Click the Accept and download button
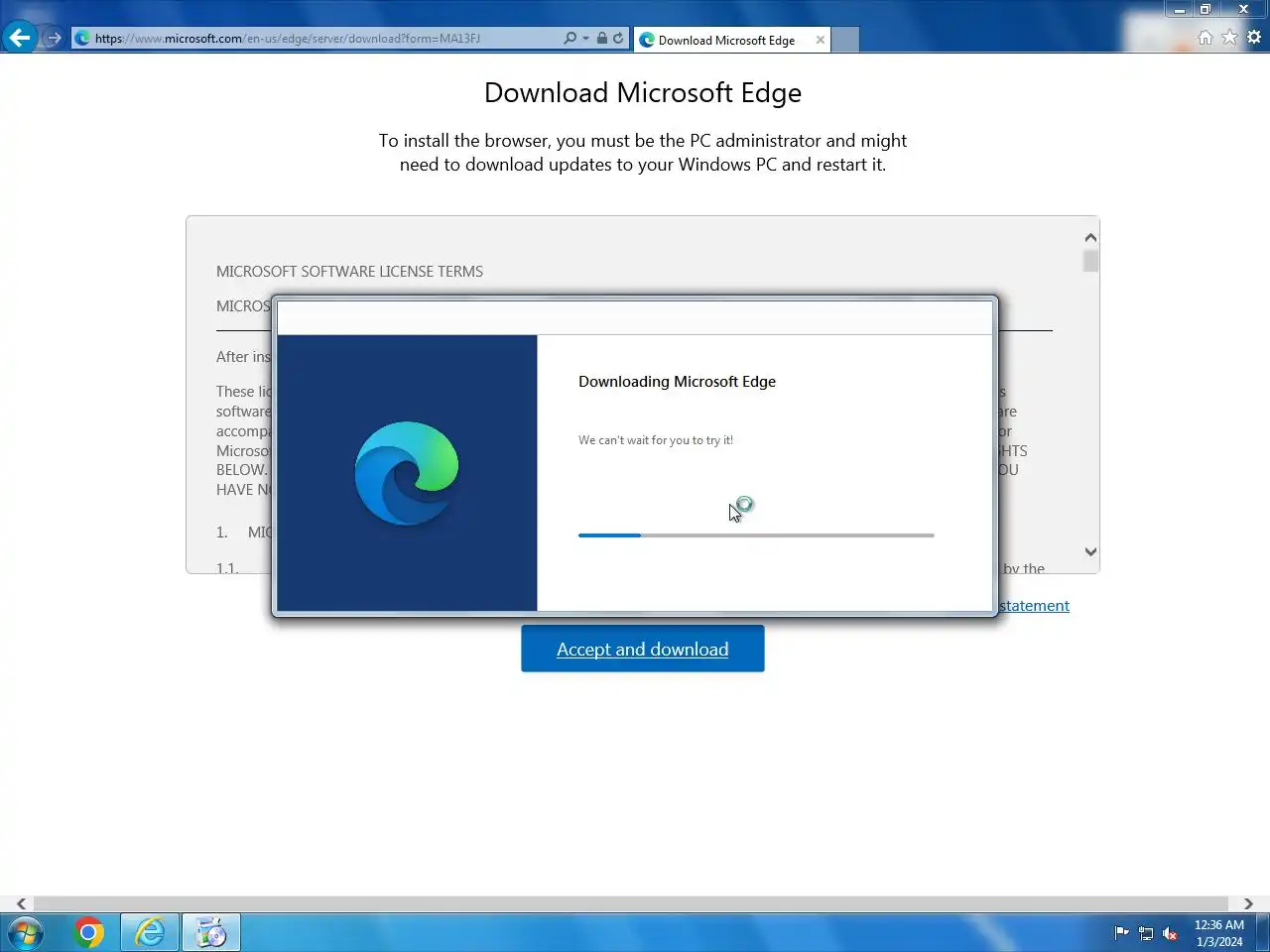The image size is (1270, 952). (x=643, y=649)
